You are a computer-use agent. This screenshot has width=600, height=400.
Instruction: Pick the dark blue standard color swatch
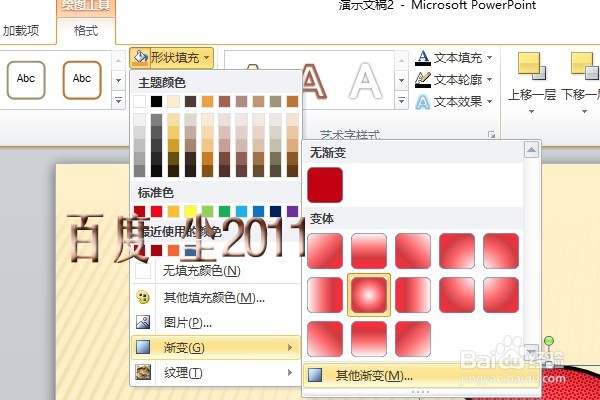point(276,211)
